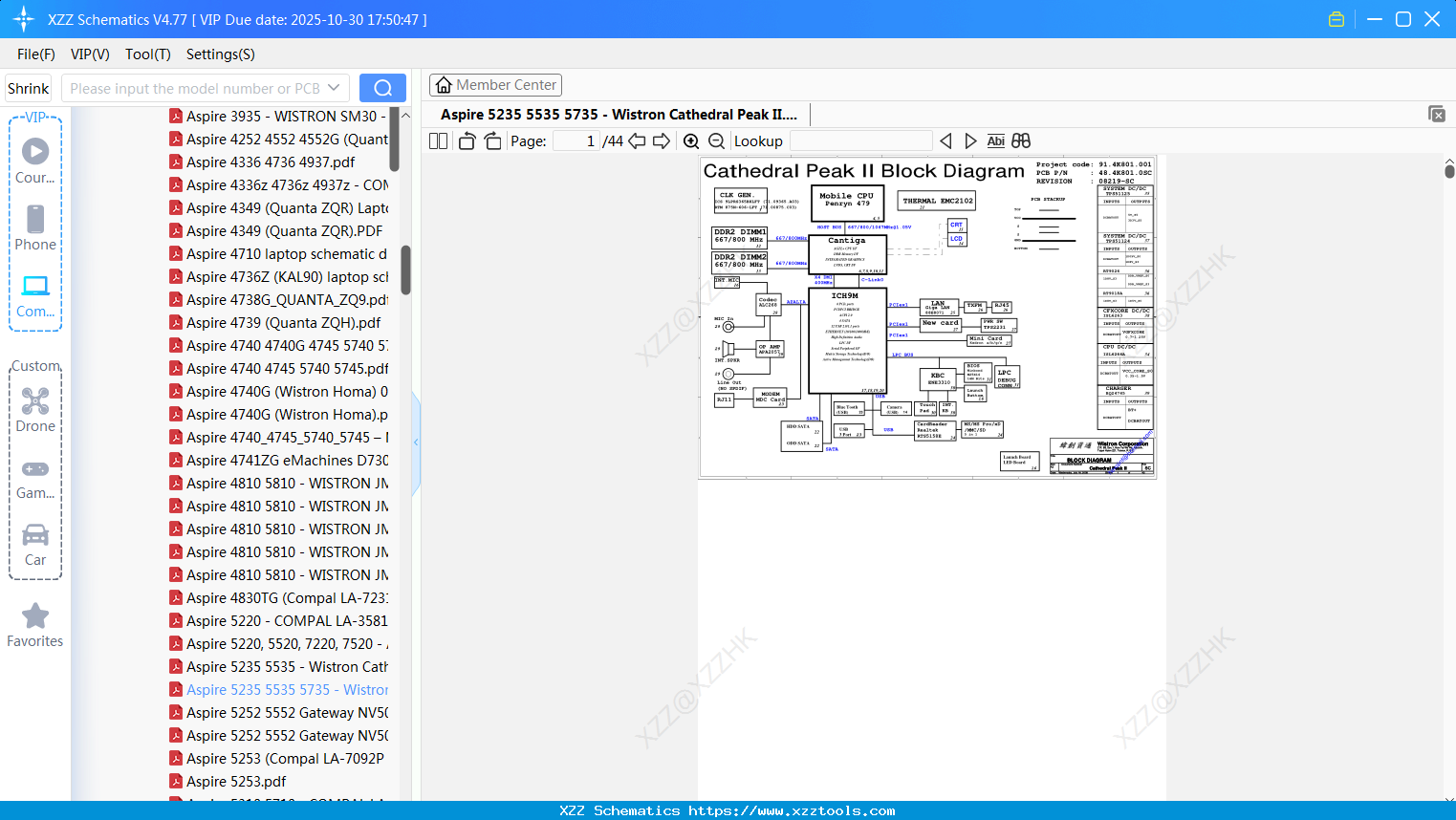Rotate the page counterclockwise

pyautogui.click(x=467, y=141)
